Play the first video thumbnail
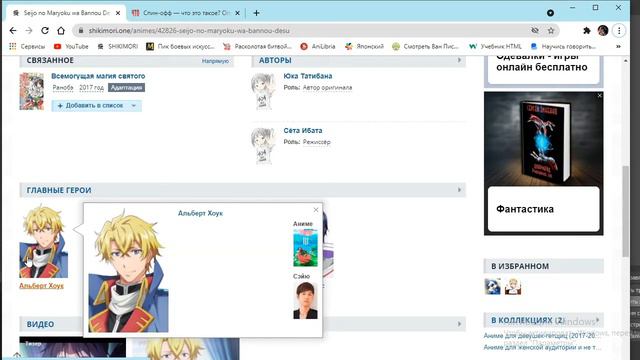Viewport: 640px width, 360px height. pos(73,348)
